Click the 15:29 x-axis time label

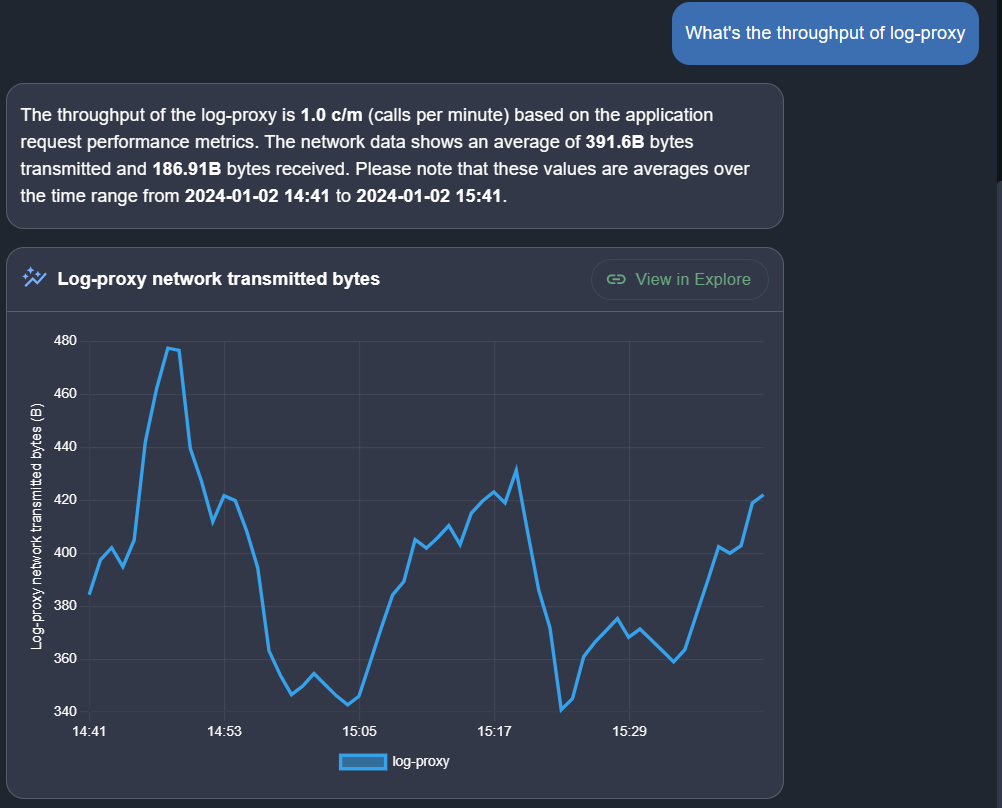[629, 732]
